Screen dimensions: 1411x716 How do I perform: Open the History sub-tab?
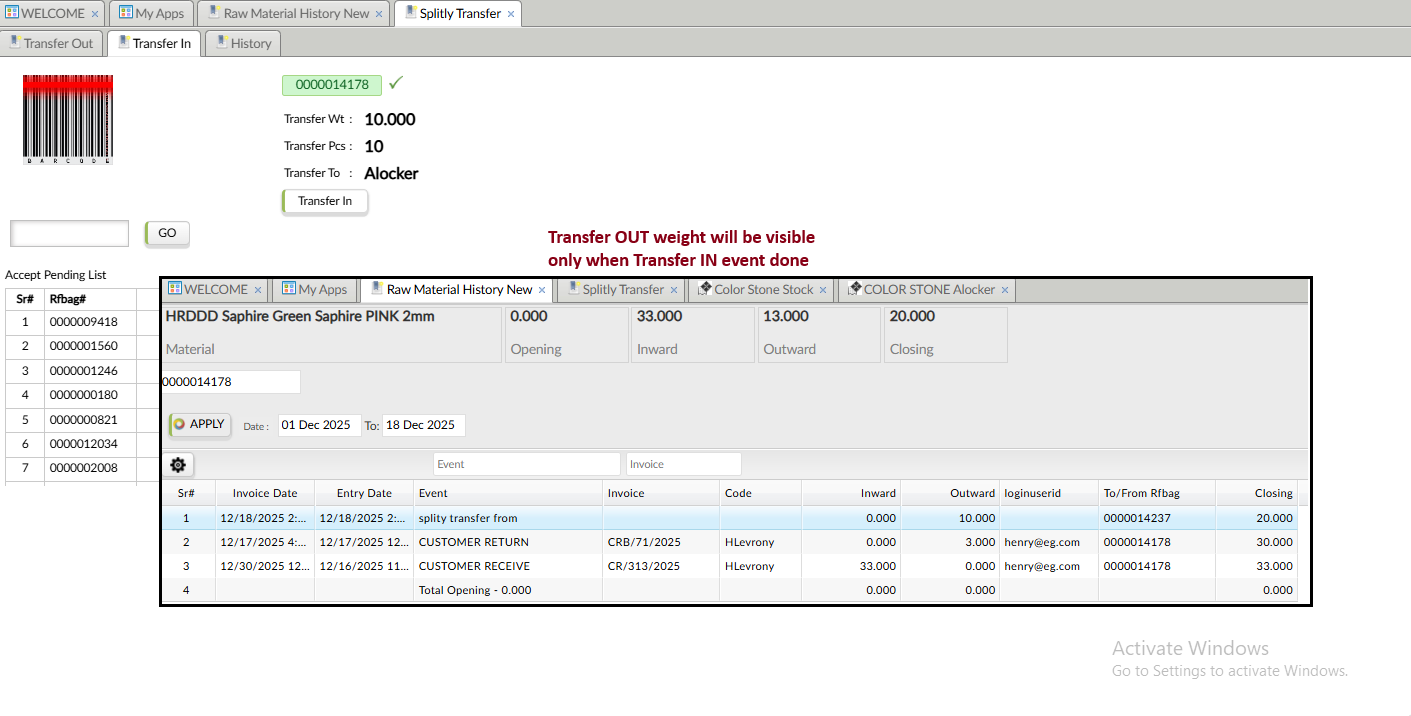coord(243,43)
